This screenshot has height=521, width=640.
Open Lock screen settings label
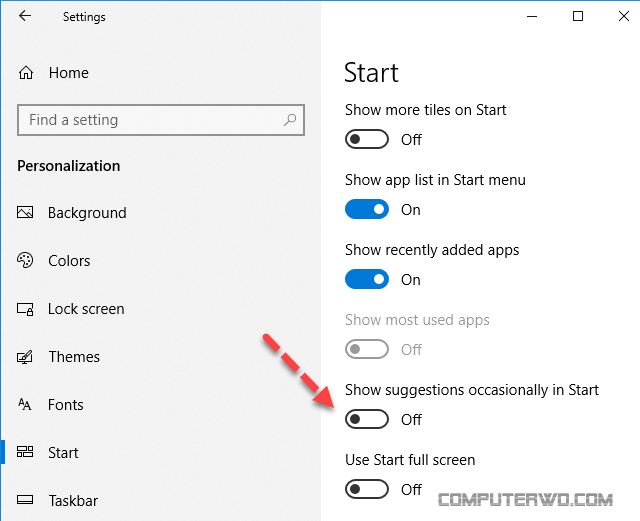[86, 309]
